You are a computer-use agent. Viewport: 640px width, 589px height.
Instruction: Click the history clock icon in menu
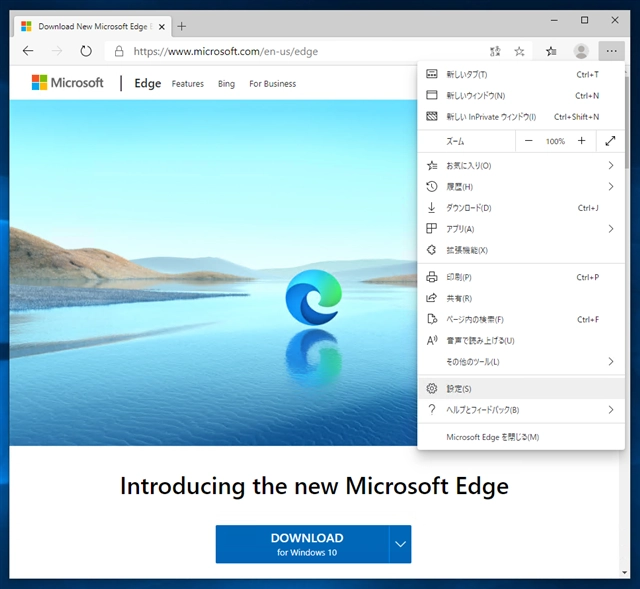(x=431, y=187)
